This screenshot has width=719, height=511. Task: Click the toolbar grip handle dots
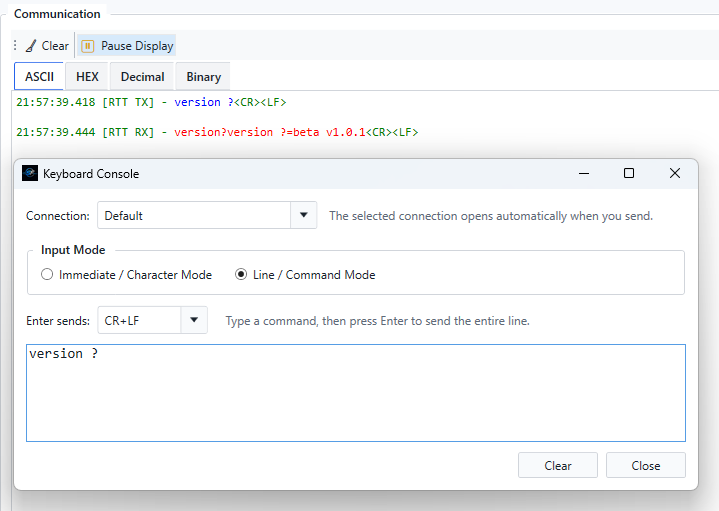(x=15, y=45)
